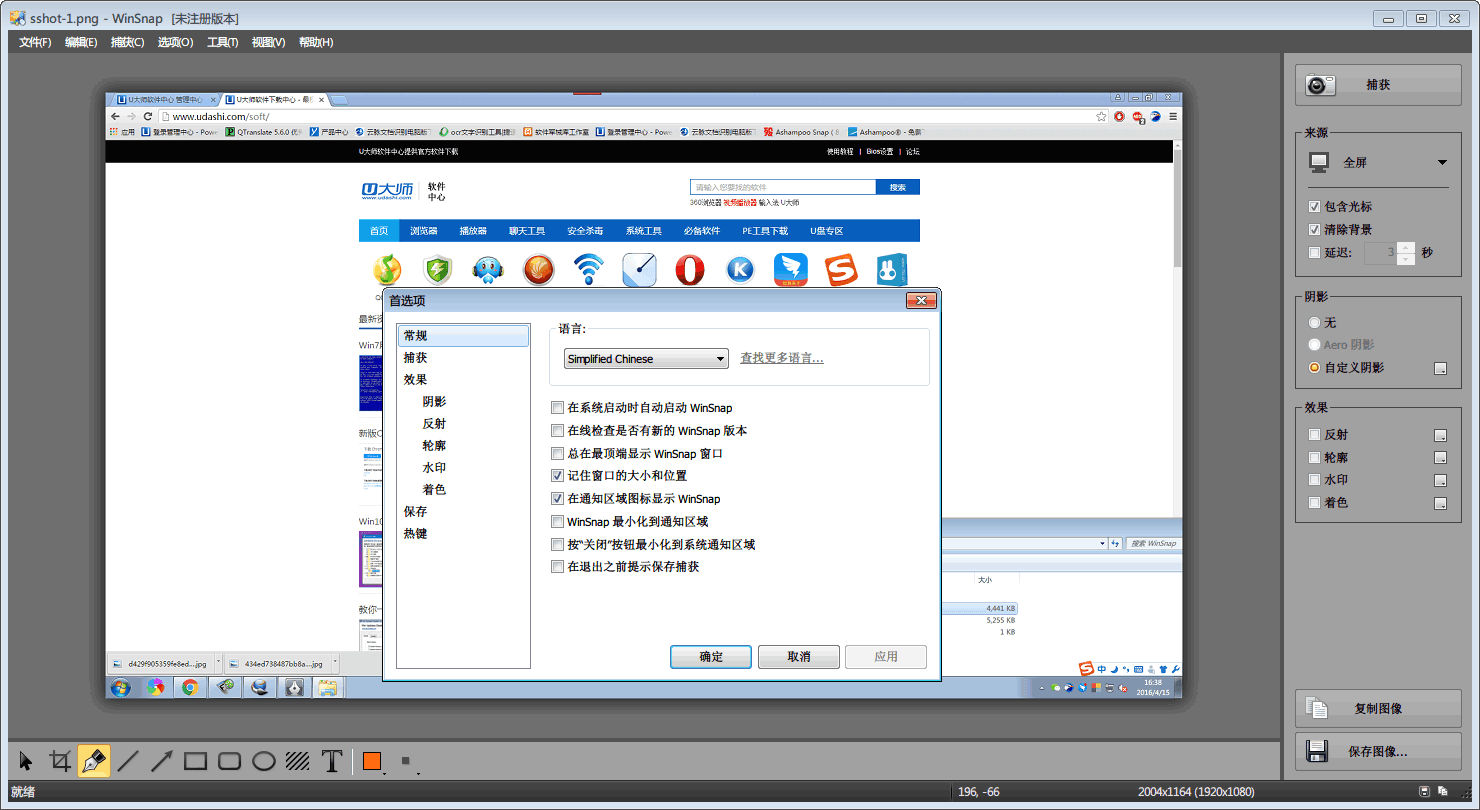Open the 帮助(H) menu
The width and height of the screenshot is (1480, 810).
316,42
